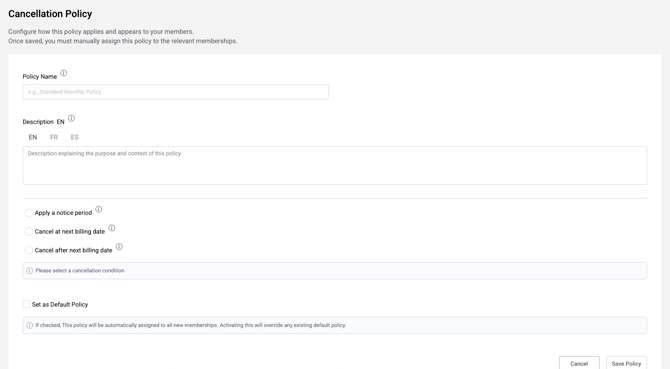
Task: Click the info icon in the default policy notice
Action: point(29,325)
